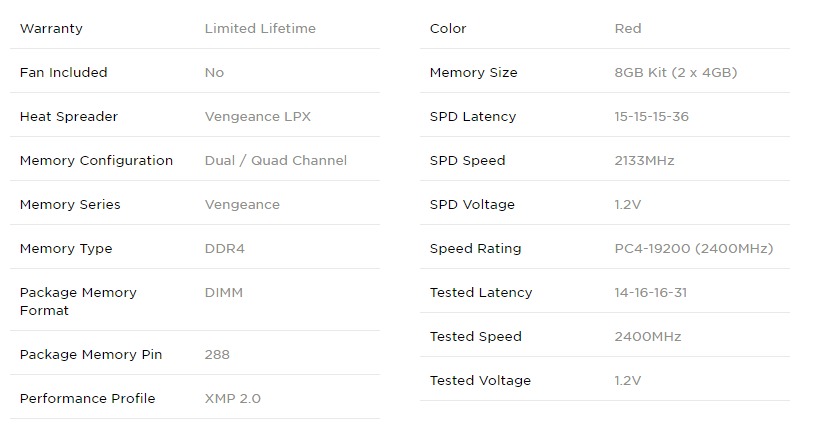Screen dimensions: 830x441
Task: Click the 288 pin count value
Action: 217,355
